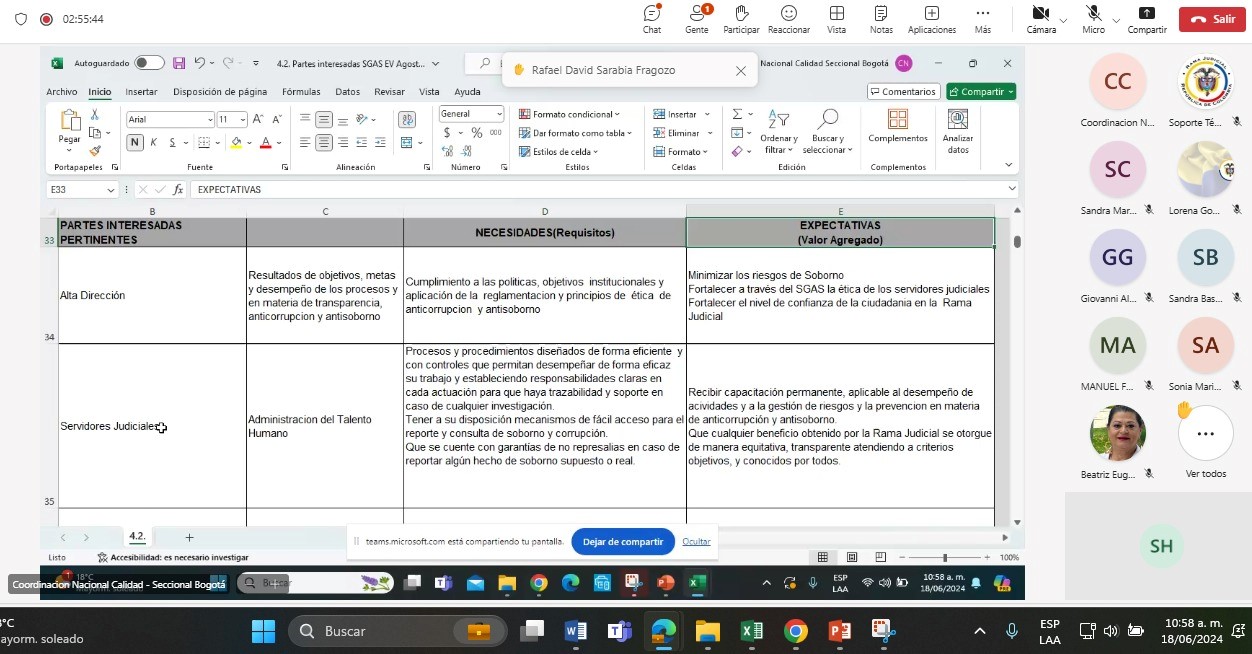Open the Reaccionar reactions menu
The image size is (1252, 654).
pyautogui.click(x=789, y=19)
